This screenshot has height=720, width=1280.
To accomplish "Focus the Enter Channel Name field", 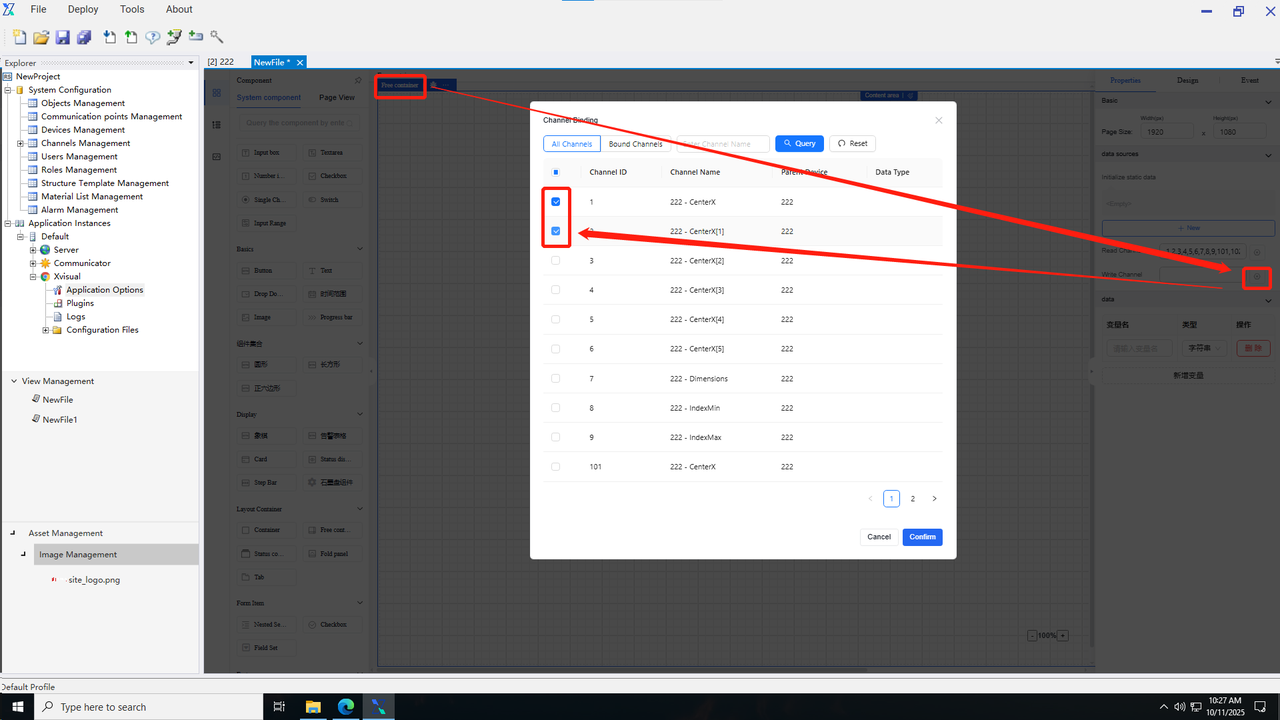I will 723,144.
